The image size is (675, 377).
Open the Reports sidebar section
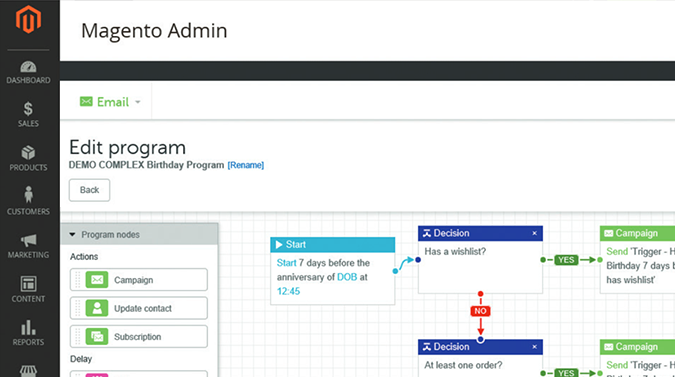click(28, 333)
